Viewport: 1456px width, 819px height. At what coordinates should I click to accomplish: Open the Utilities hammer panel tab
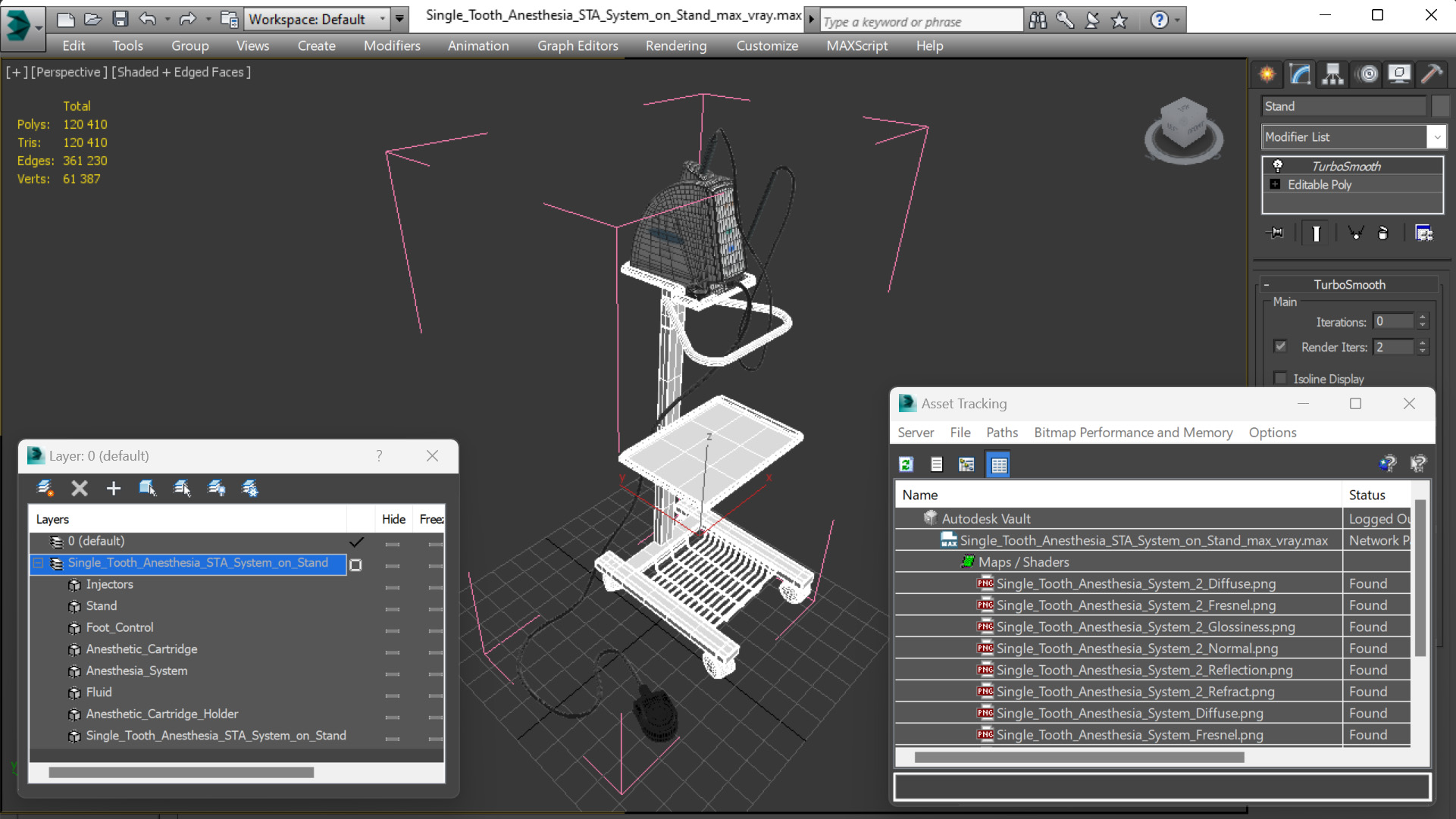tap(1431, 73)
